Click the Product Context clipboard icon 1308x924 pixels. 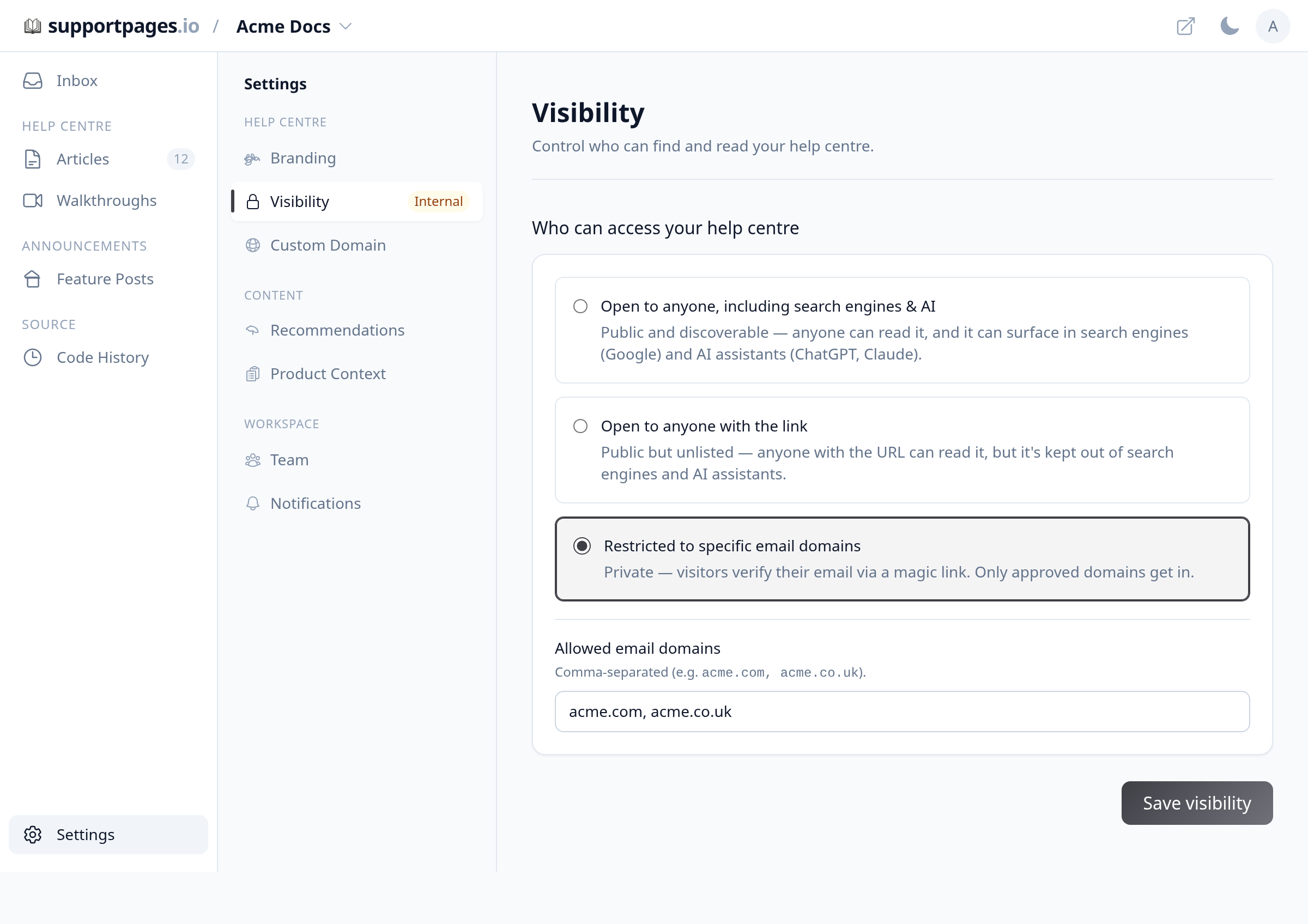252,374
